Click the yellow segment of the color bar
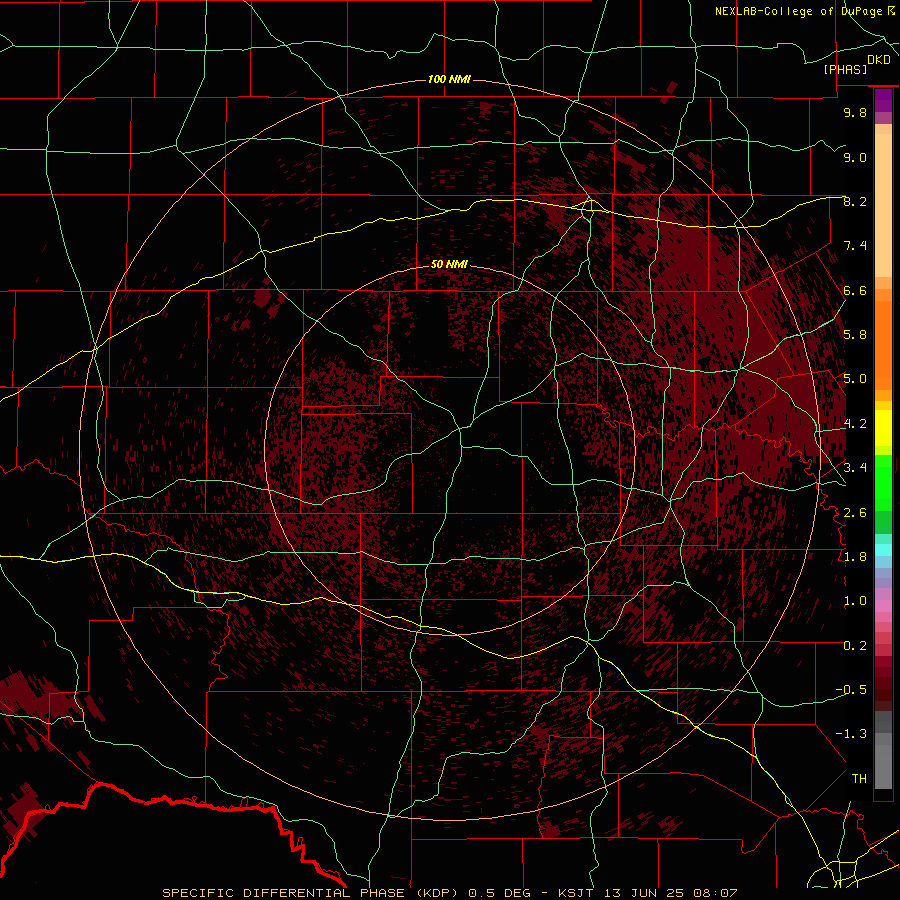900x900 pixels. coord(883,428)
